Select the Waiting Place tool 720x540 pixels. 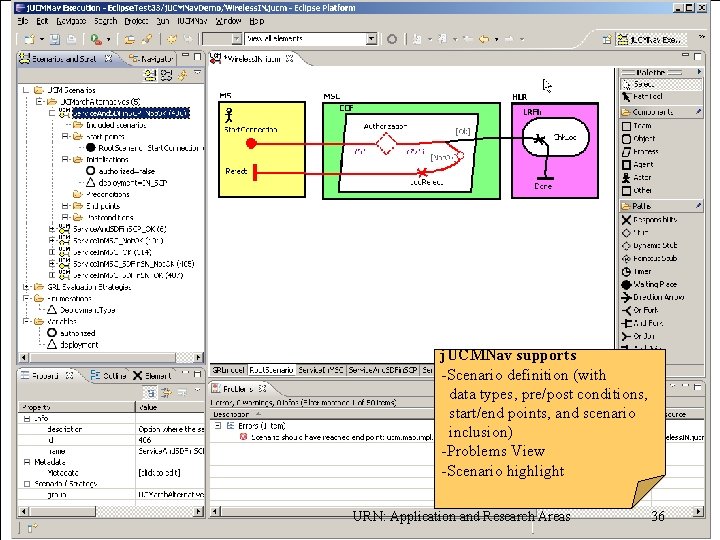point(649,284)
